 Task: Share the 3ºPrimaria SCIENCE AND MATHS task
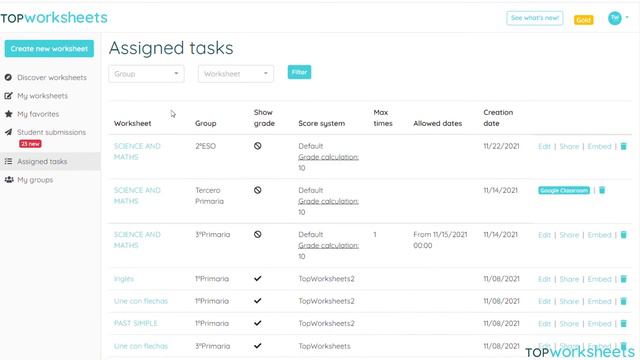coord(569,235)
